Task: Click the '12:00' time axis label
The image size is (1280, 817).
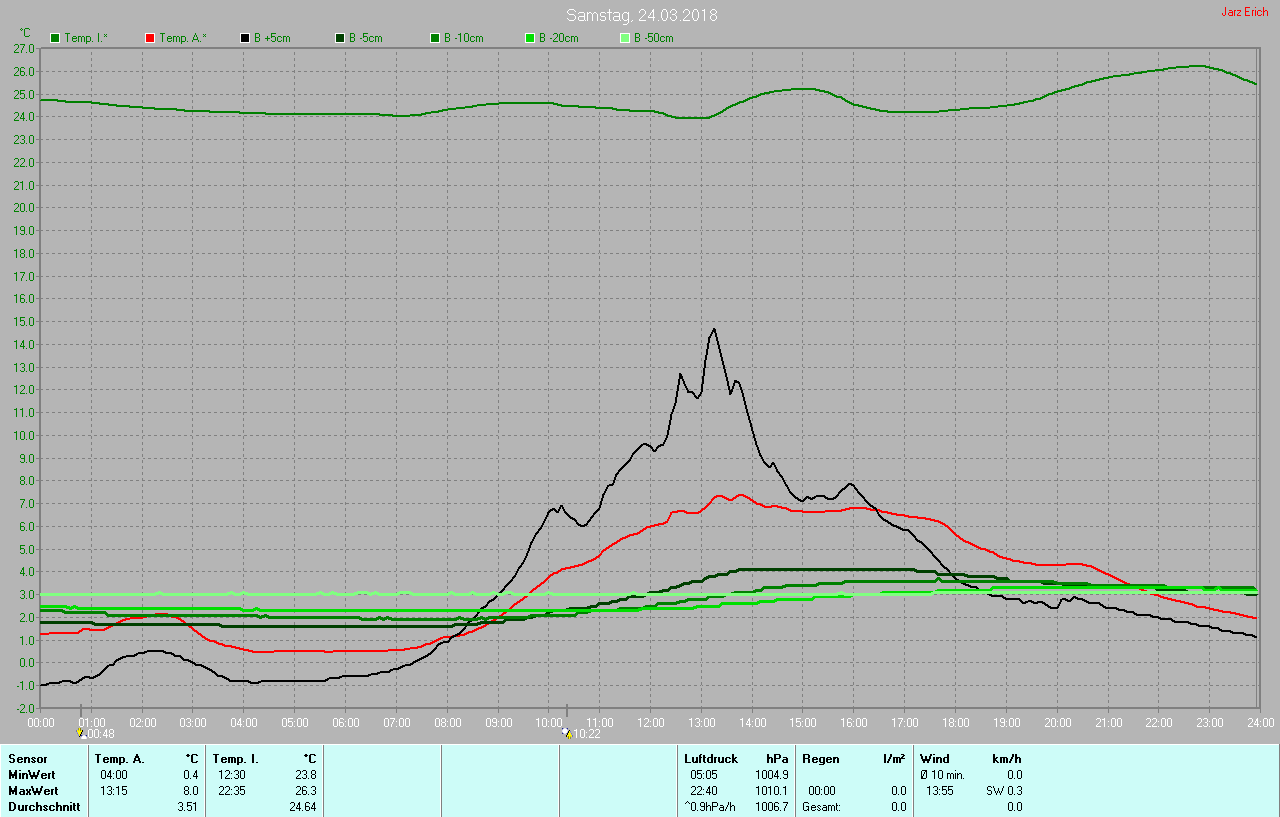Action: pyautogui.click(x=650, y=722)
